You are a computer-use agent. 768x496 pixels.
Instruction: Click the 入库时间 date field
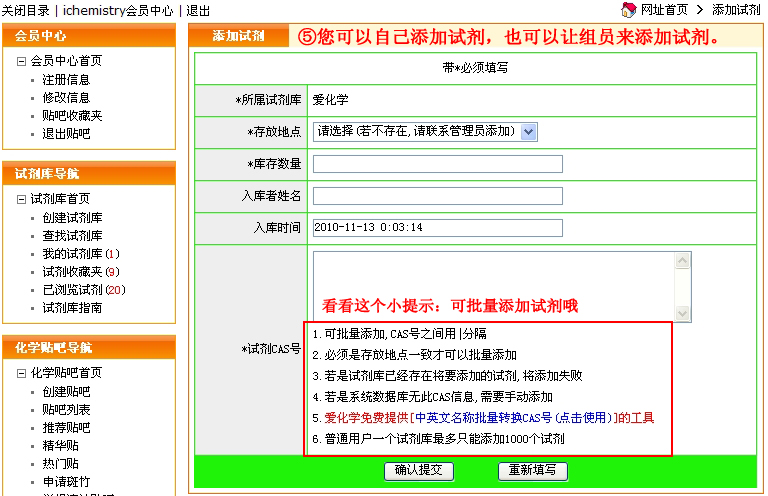pyautogui.click(x=437, y=227)
